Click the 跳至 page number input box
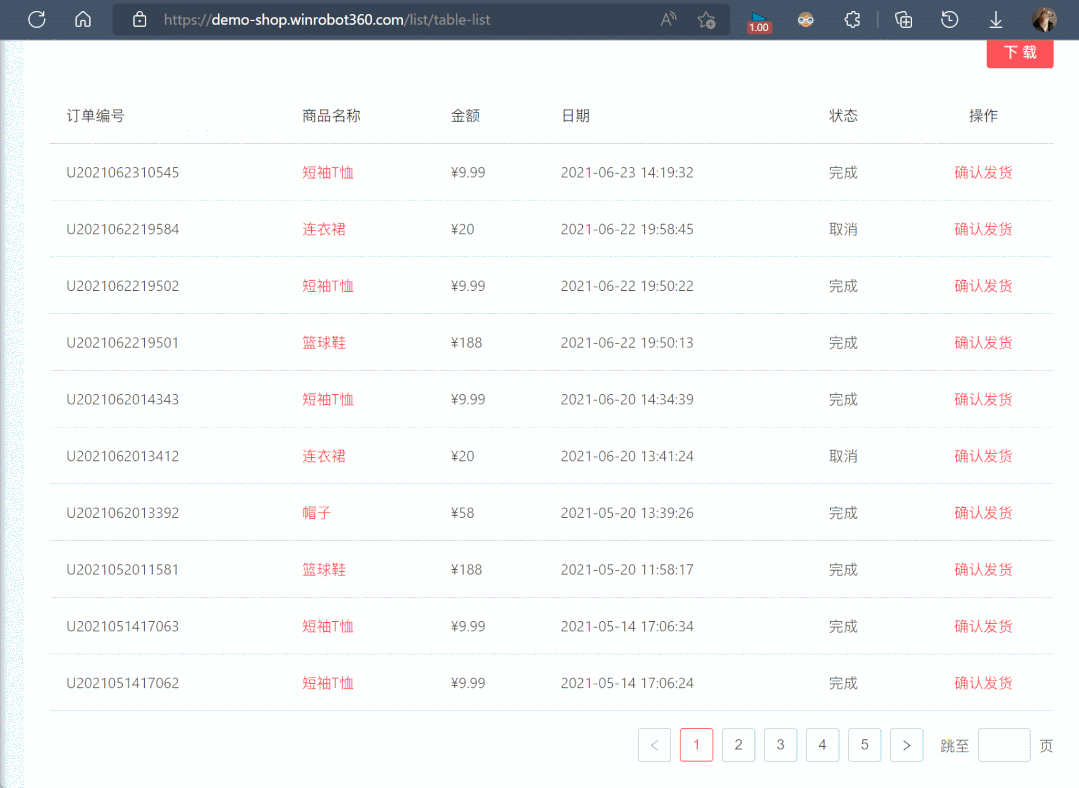 coord(1003,745)
